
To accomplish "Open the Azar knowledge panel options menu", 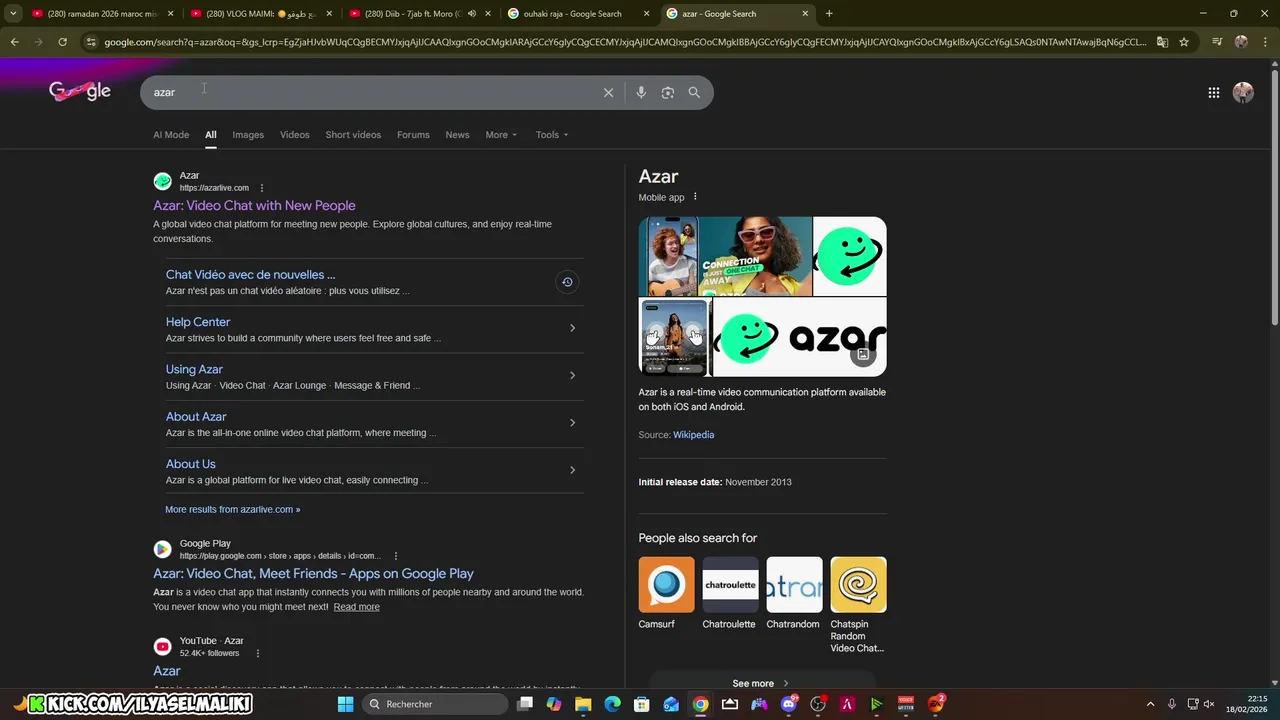I will 695,197.
